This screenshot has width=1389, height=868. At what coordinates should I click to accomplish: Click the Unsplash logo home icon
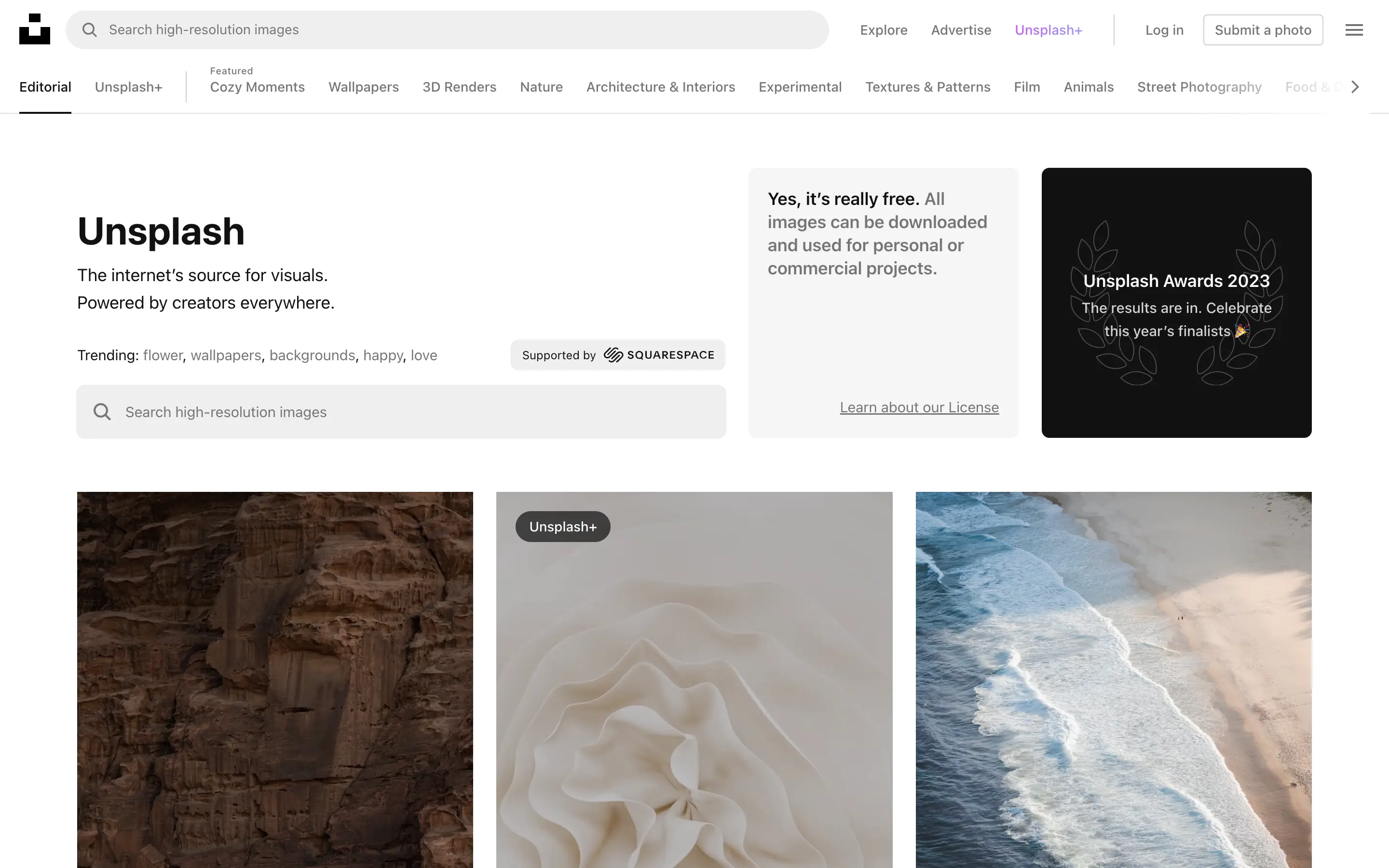click(x=34, y=29)
